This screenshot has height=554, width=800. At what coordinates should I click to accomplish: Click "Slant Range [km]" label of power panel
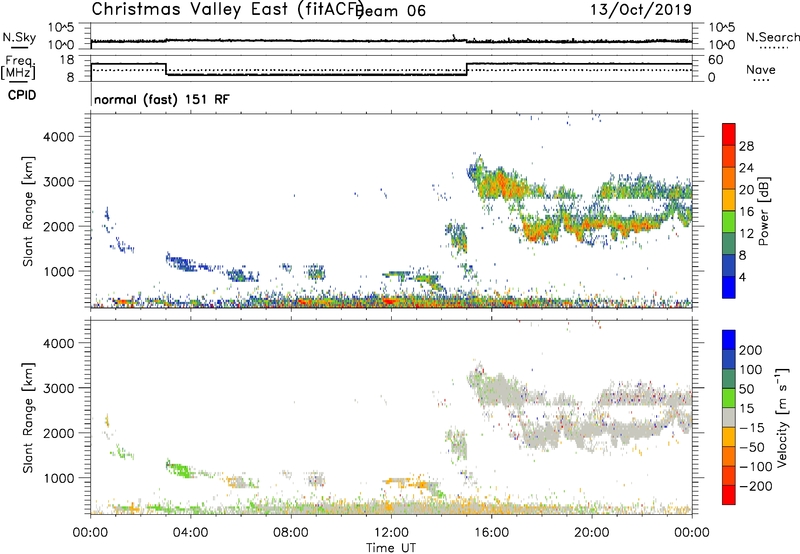click(x=28, y=211)
